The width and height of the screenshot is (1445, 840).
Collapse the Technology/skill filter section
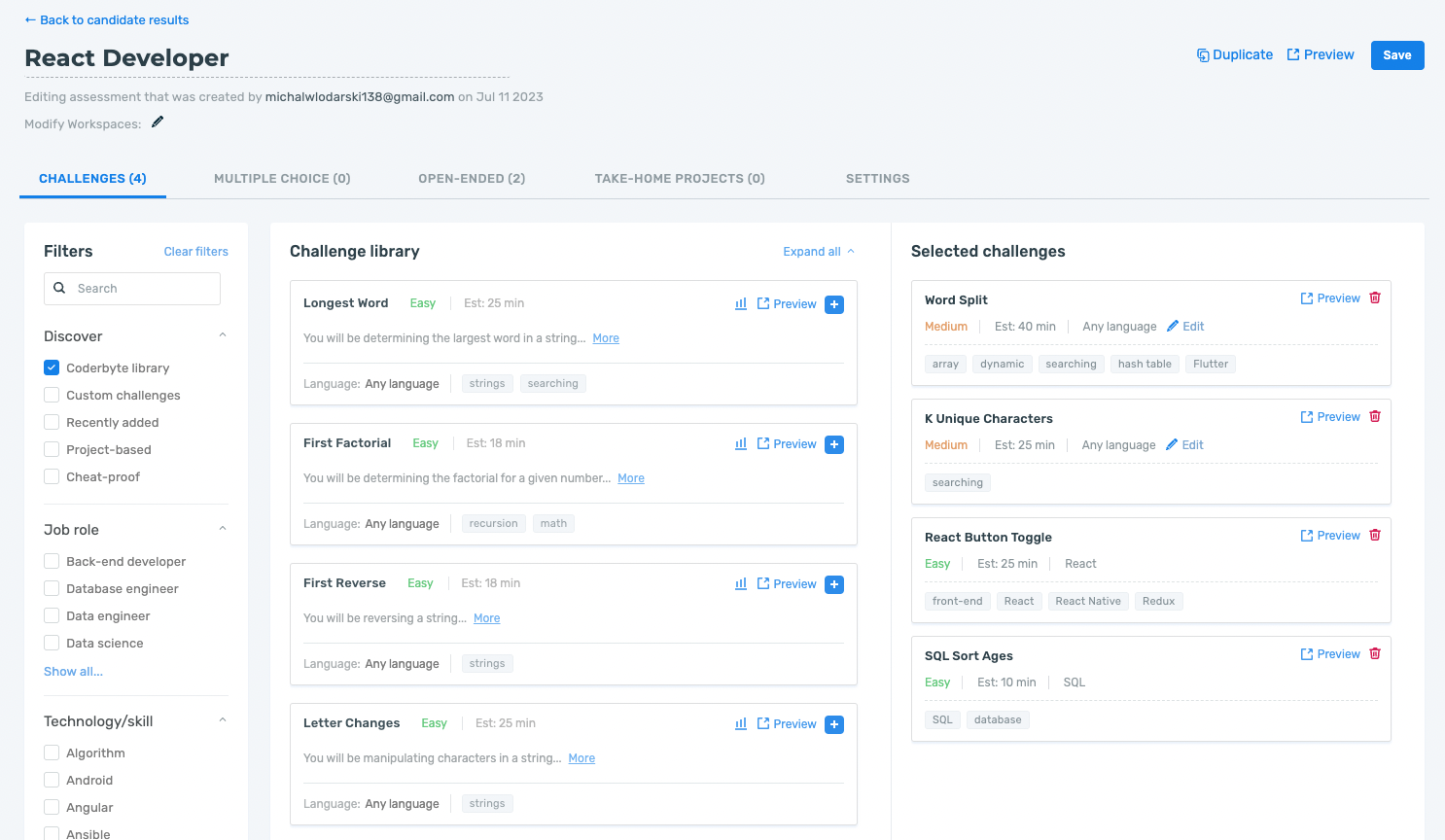coord(223,720)
